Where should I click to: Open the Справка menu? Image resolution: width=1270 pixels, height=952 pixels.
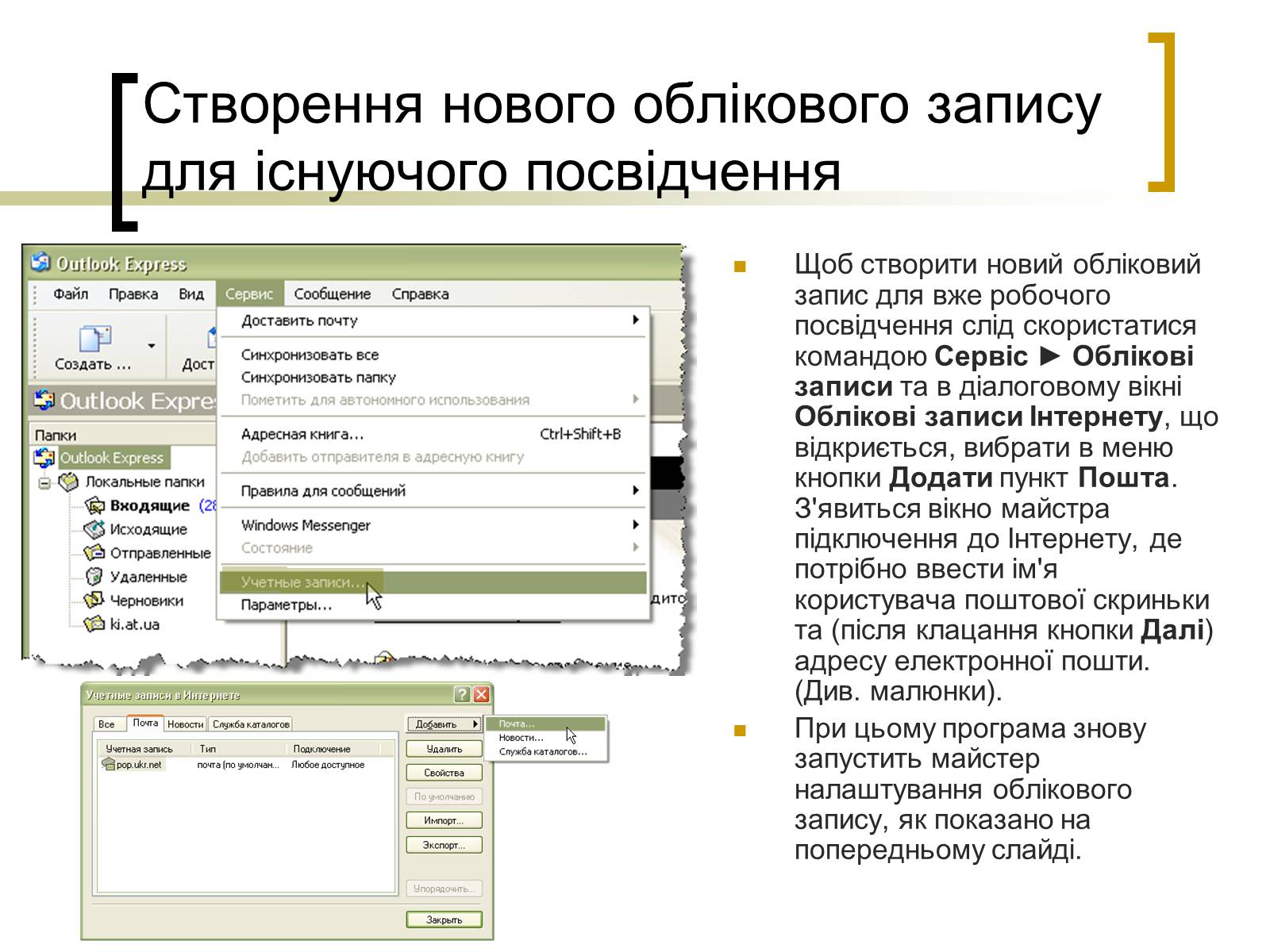(420, 294)
